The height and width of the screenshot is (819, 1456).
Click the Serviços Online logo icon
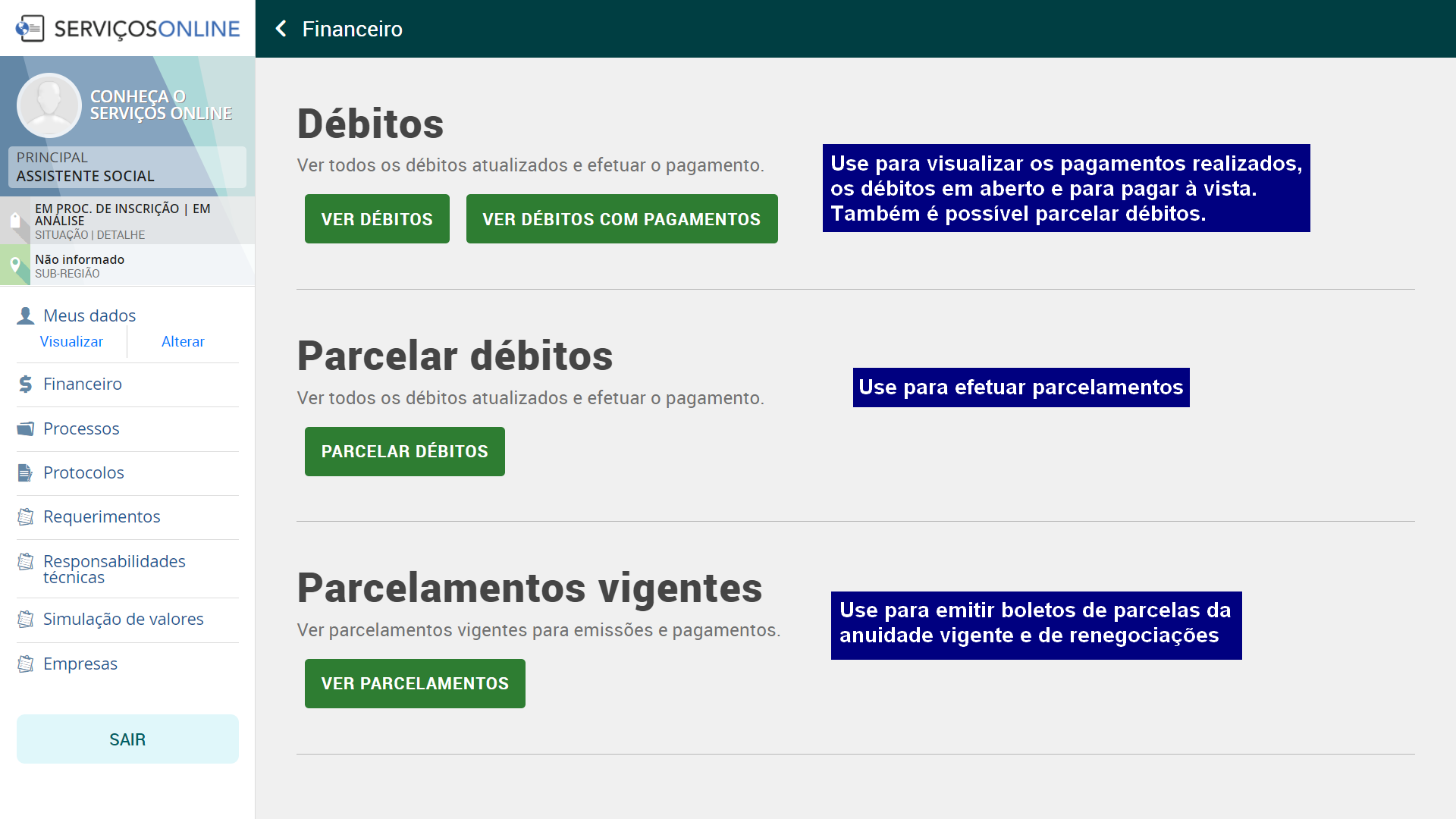click(x=30, y=29)
